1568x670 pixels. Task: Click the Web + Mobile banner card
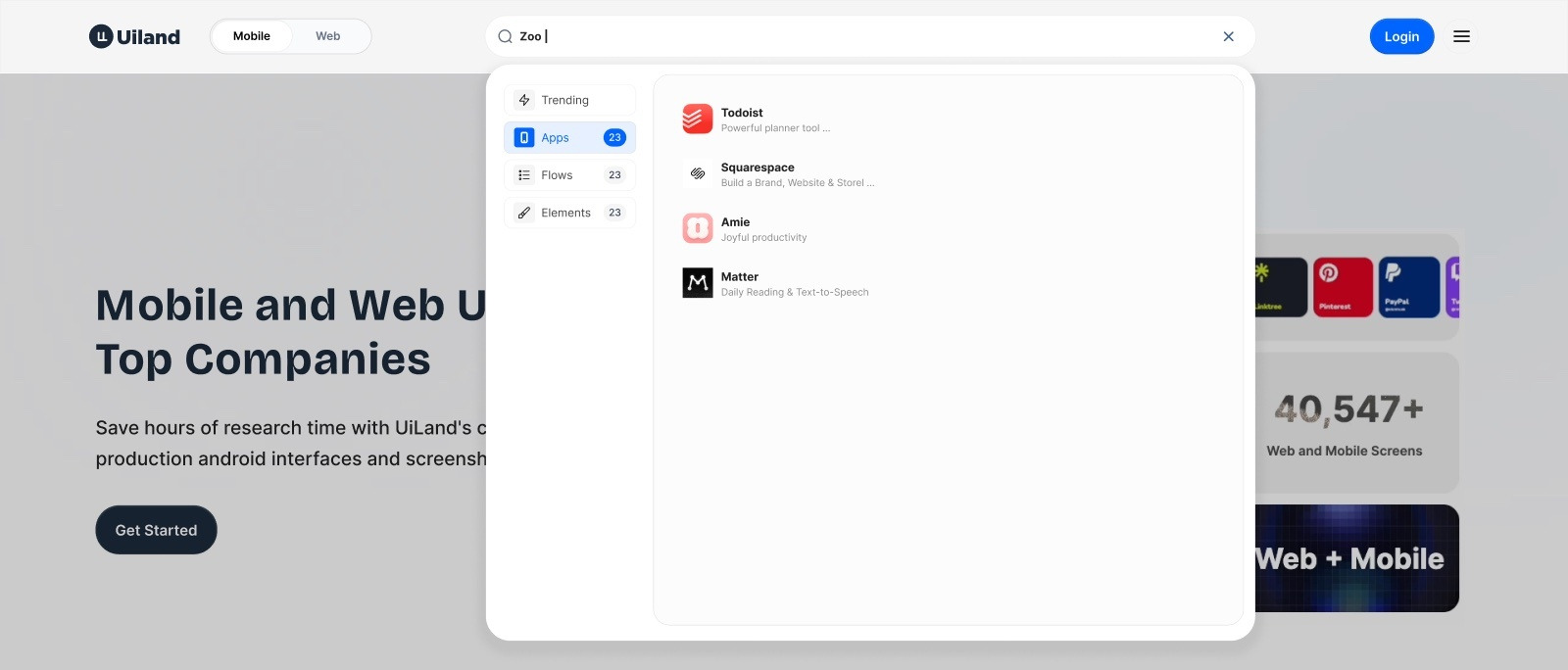(x=1357, y=558)
